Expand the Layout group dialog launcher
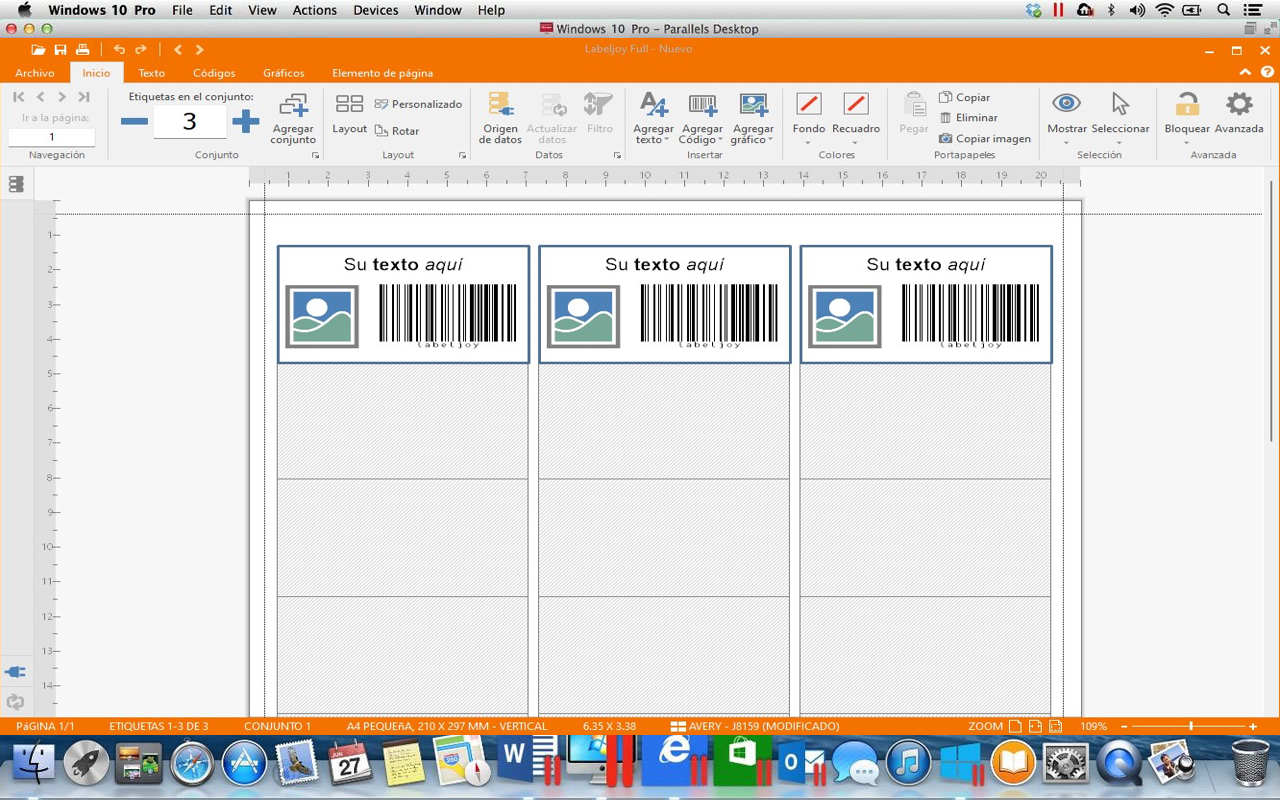The height and width of the screenshot is (800, 1280). [462, 155]
